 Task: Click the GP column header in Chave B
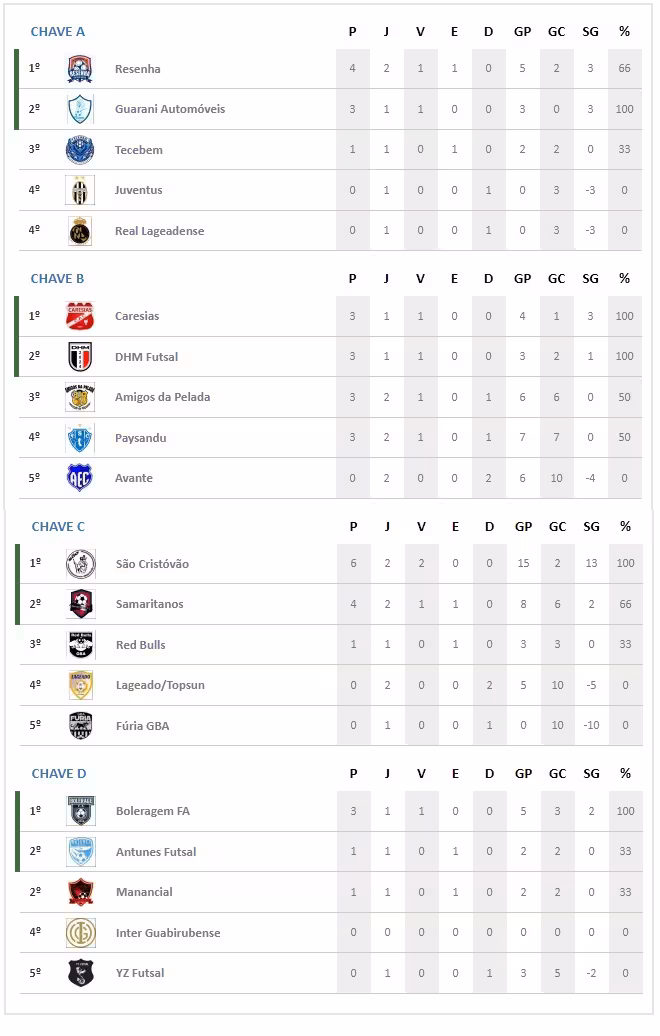coord(522,279)
